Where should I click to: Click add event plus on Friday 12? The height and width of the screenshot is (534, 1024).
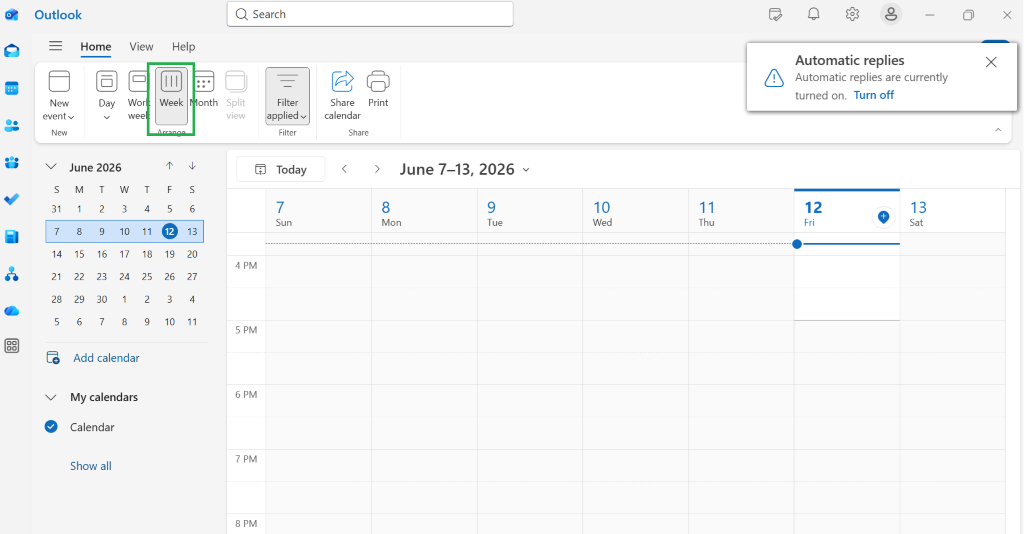[x=883, y=217]
